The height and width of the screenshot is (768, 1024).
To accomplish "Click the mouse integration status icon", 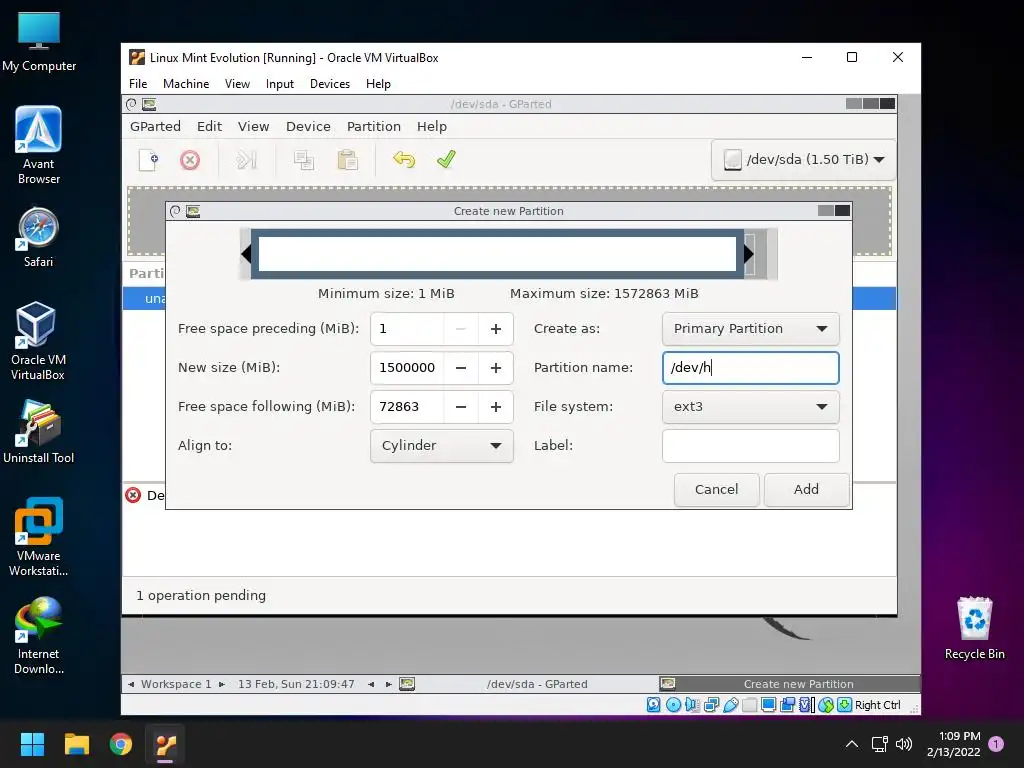I will (x=825, y=705).
